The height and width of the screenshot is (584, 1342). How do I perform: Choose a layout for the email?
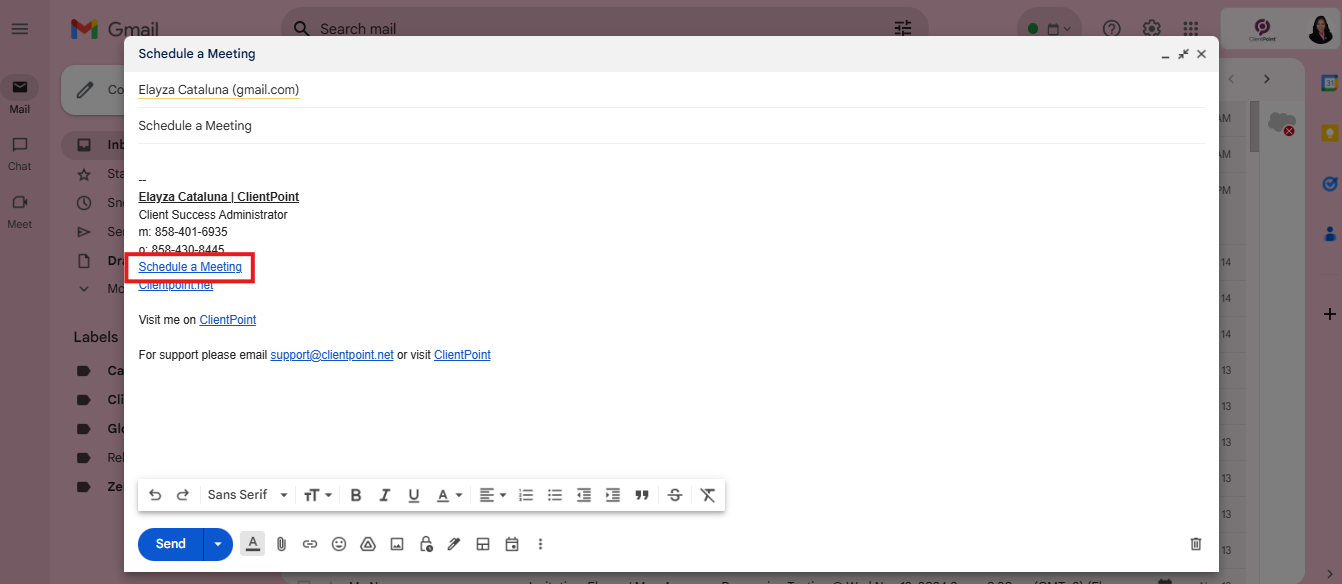point(483,544)
